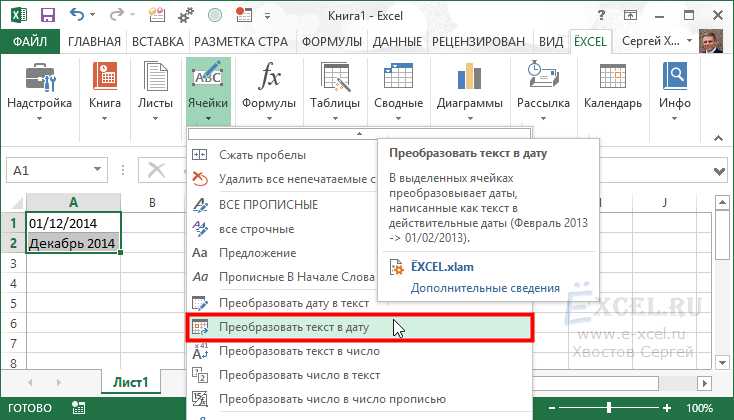Open the Таблицы ribbon menu
This screenshot has width=734, height=420.
(335, 91)
